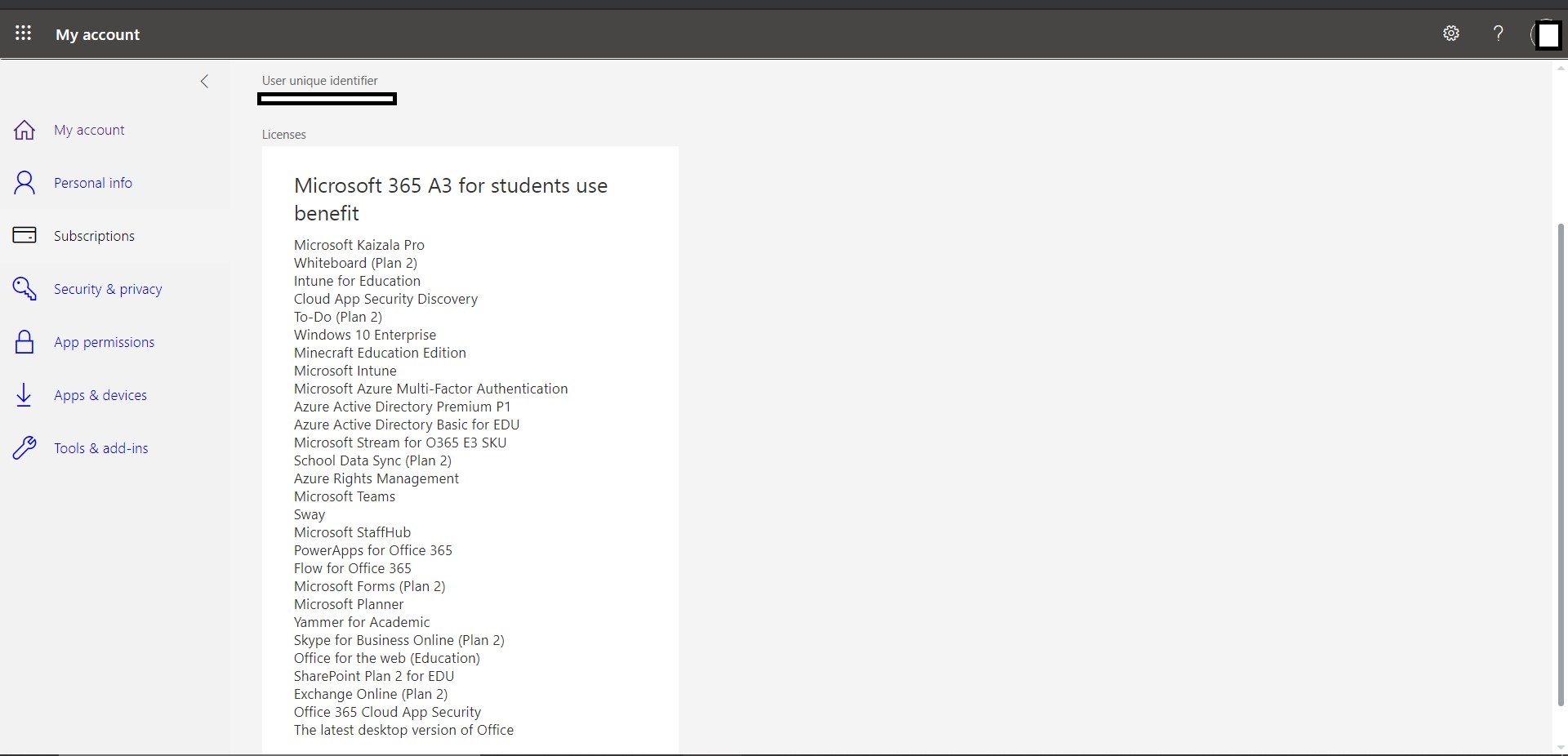The height and width of the screenshot is (756, 1568).
Task: Click SharePoint Plan 2 for EDU
Action: click(374, 676)
